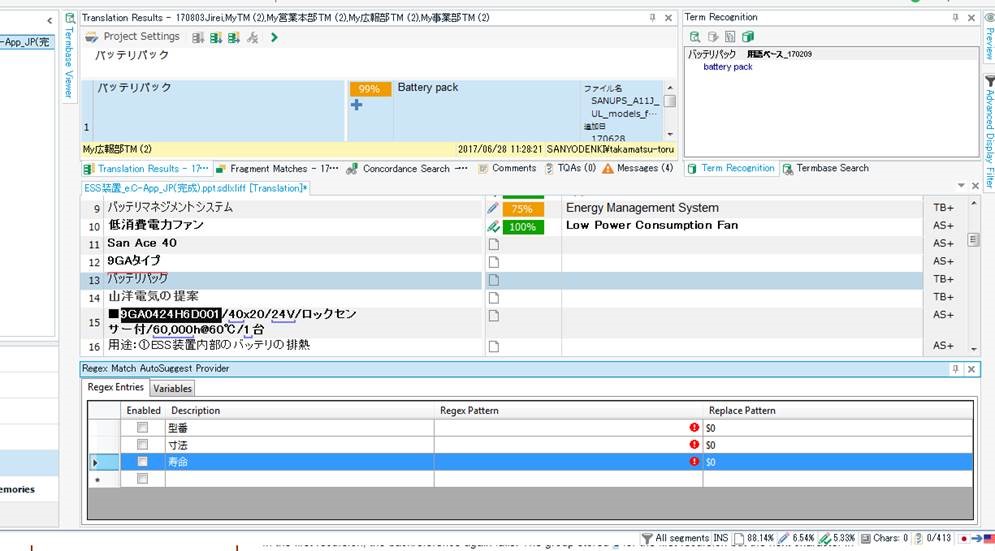This screenshot has width=995, height=551.
Task: Click the Chars: 0 status bar indicator
Action: pos(885,538)
